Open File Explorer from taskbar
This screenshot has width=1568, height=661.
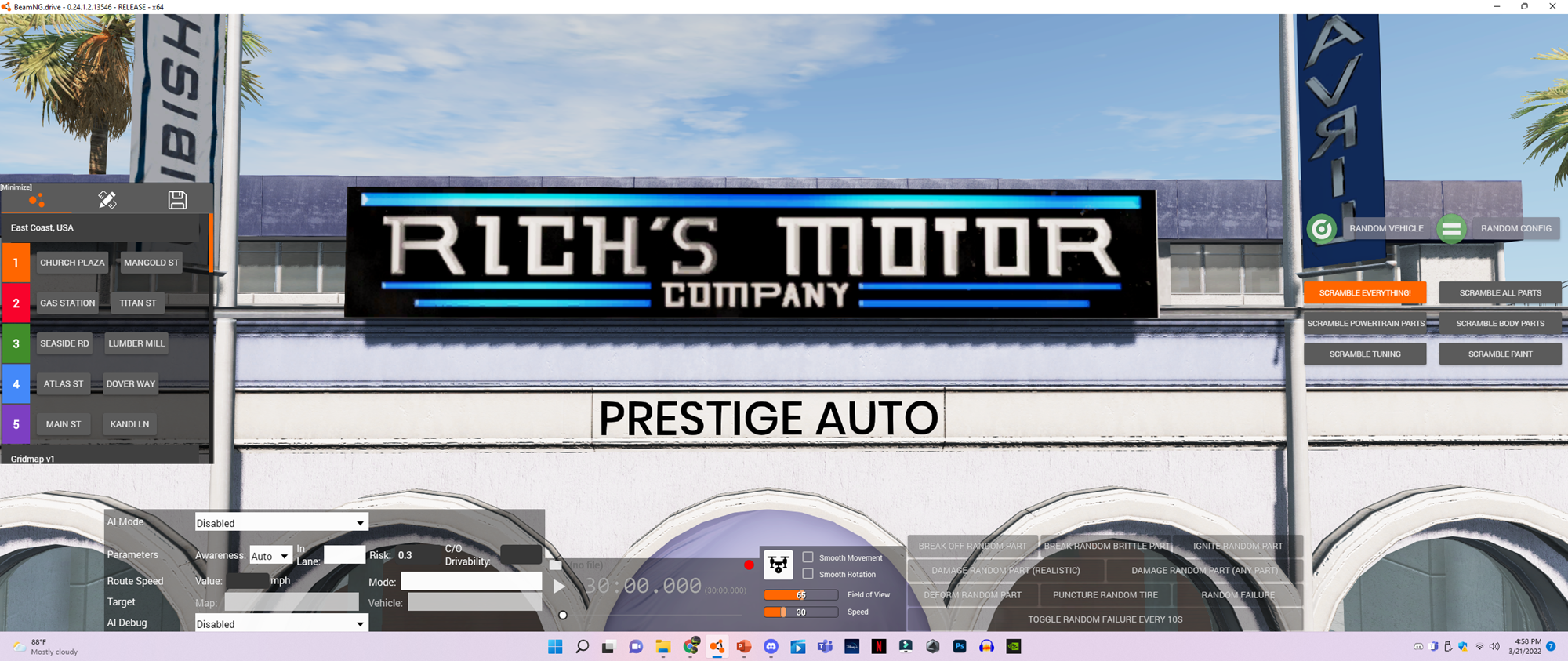(663, 646)
